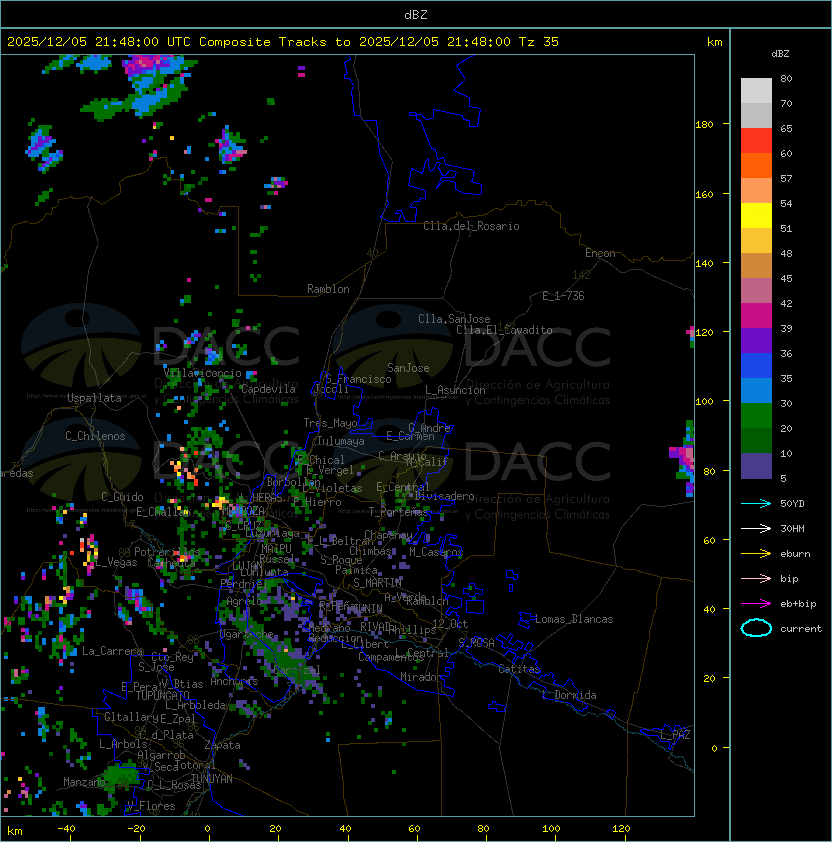The image size is (832, 842).
Task: Click the magenta eb+bip arrow in legend
Action: pos(756,604)
